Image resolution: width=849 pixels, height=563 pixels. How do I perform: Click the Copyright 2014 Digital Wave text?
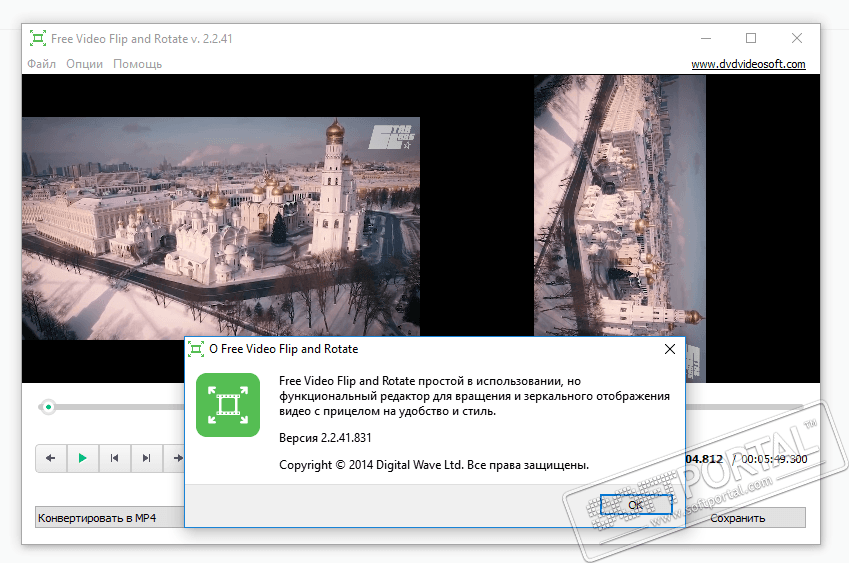click(434, 465)
